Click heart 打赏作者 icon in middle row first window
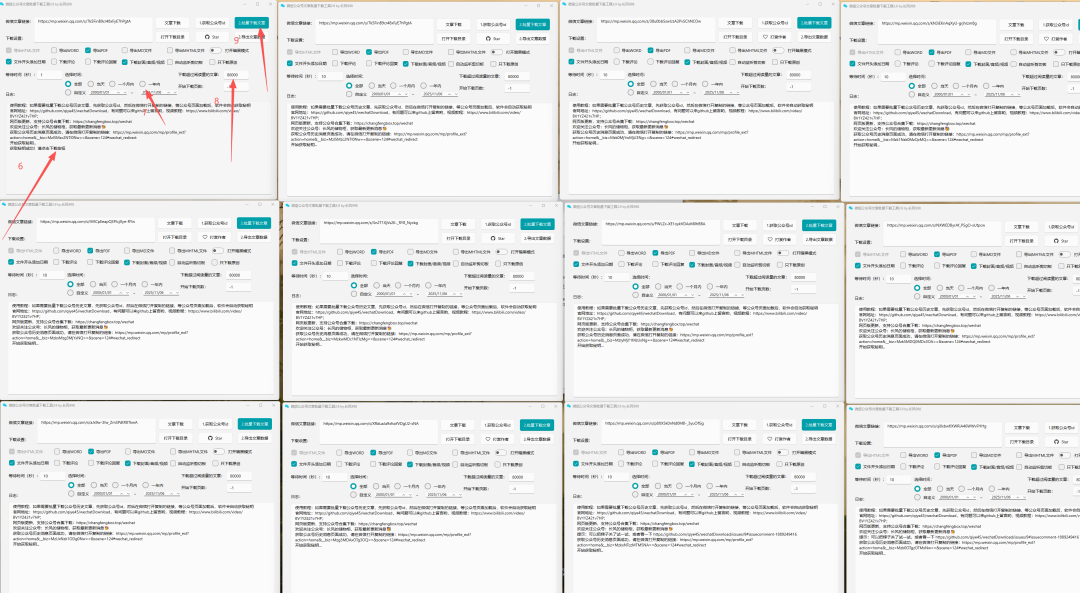This screenshot has height=593, width=1080. pyautogui.click(x=205, y=237)
